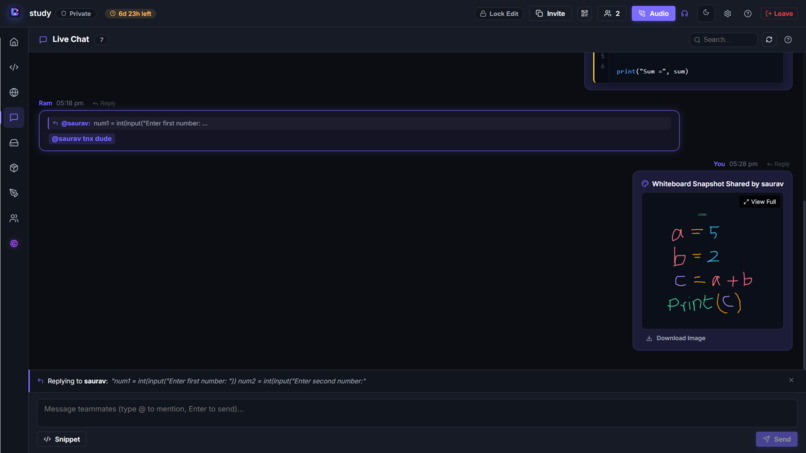Click the Private room badge
The image size is (806, 453).
coord(76,14)
